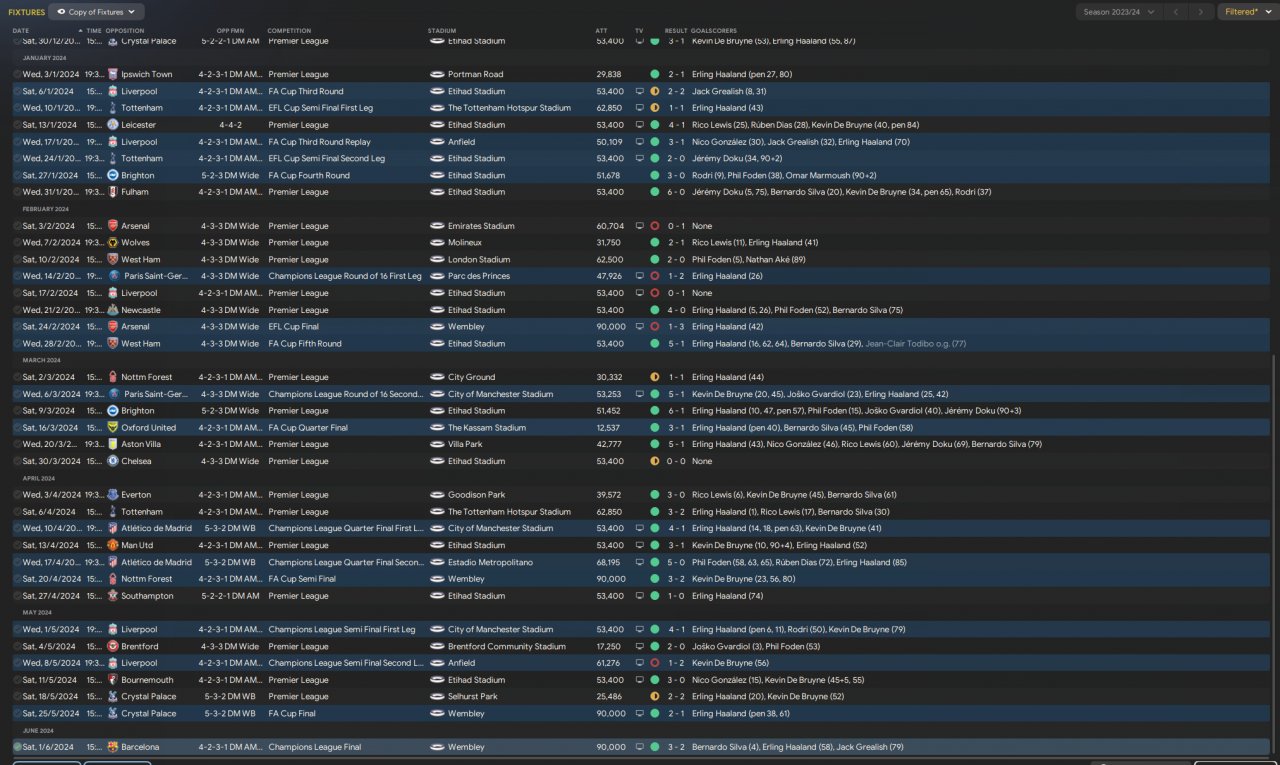The width and height of the screenshot is (1280, 765).
Task: Click the Newcastle club badge
Action: click(x=113, y=310)
